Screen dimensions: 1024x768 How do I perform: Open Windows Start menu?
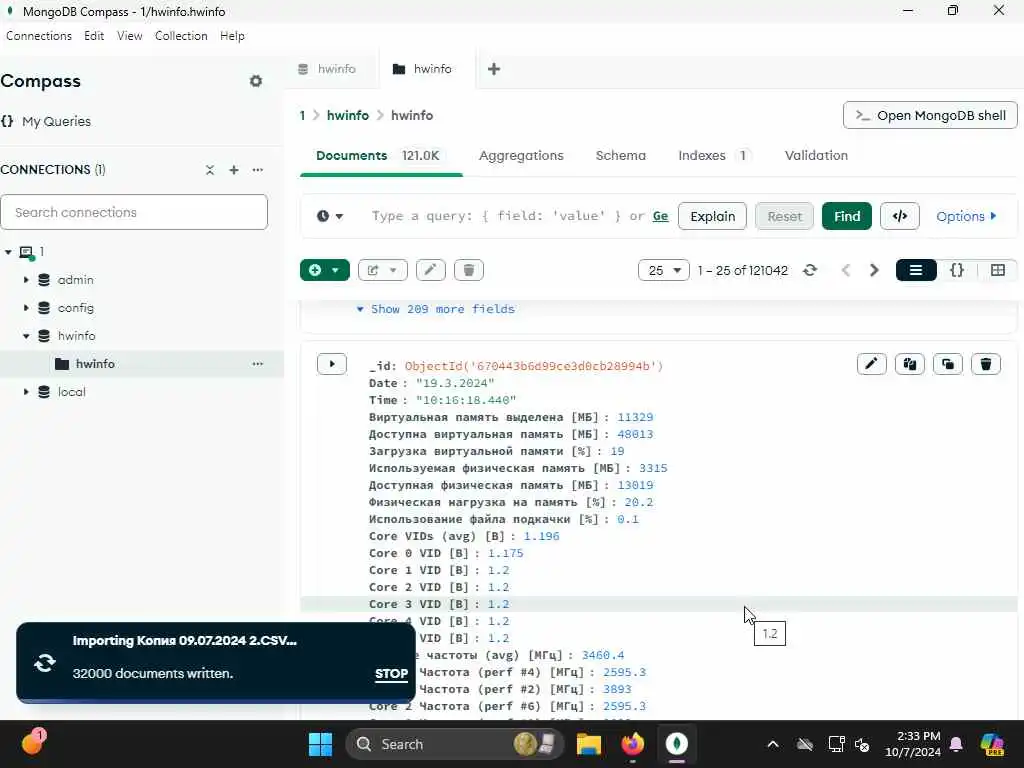(320, 744)
